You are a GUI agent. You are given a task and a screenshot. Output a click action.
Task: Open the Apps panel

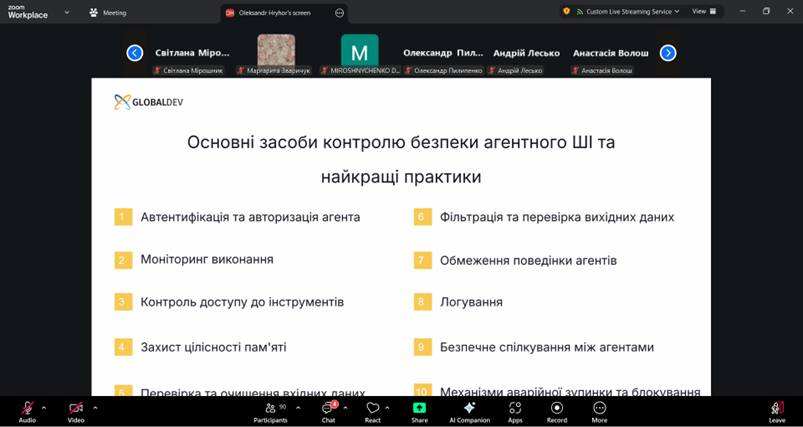click(515, 410)
